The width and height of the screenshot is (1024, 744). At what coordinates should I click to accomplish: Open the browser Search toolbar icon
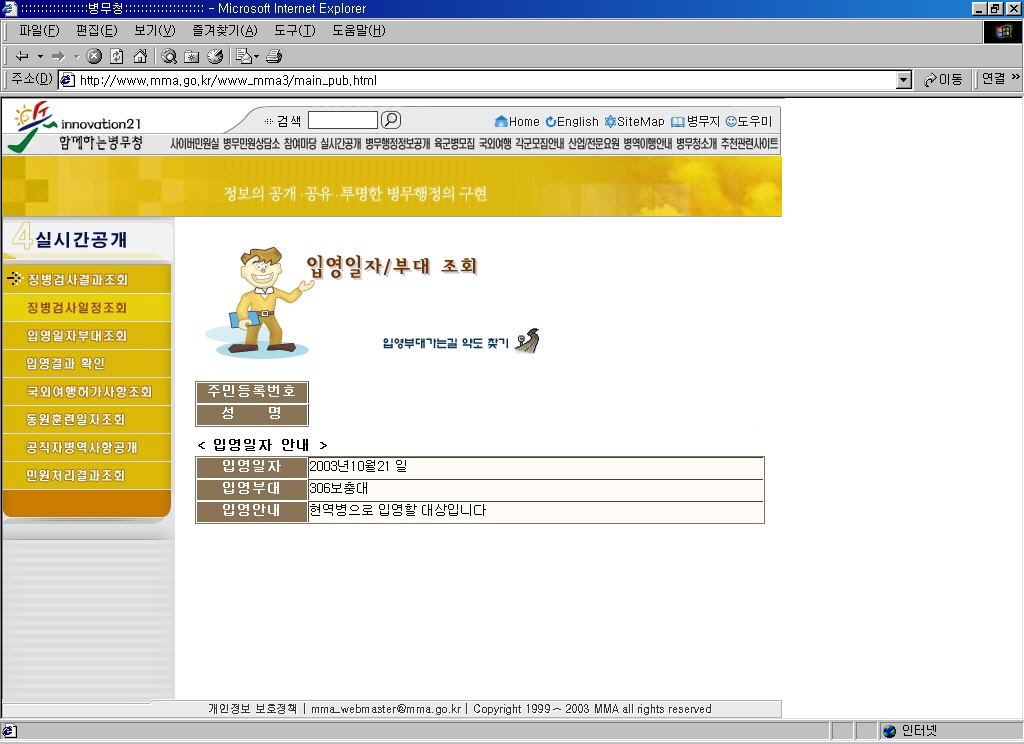tap(169, 56)
